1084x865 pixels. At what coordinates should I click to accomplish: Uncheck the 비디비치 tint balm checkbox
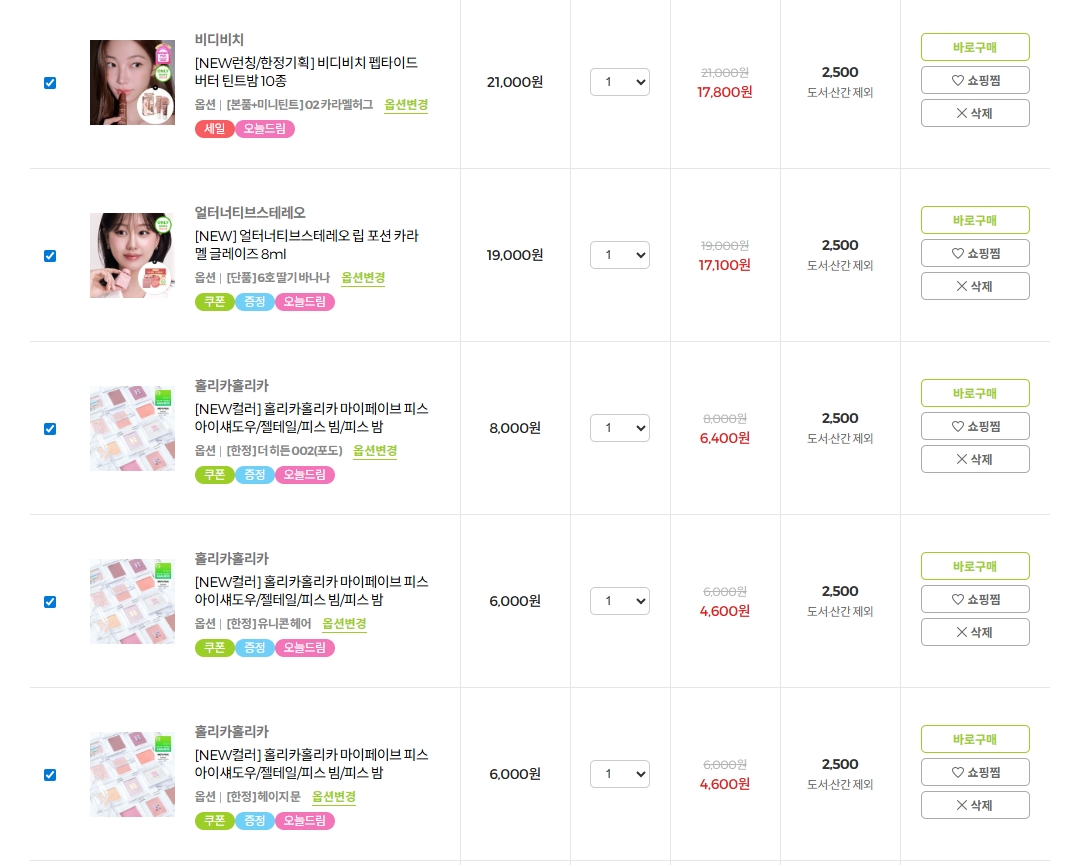click(x=50, y=83)
